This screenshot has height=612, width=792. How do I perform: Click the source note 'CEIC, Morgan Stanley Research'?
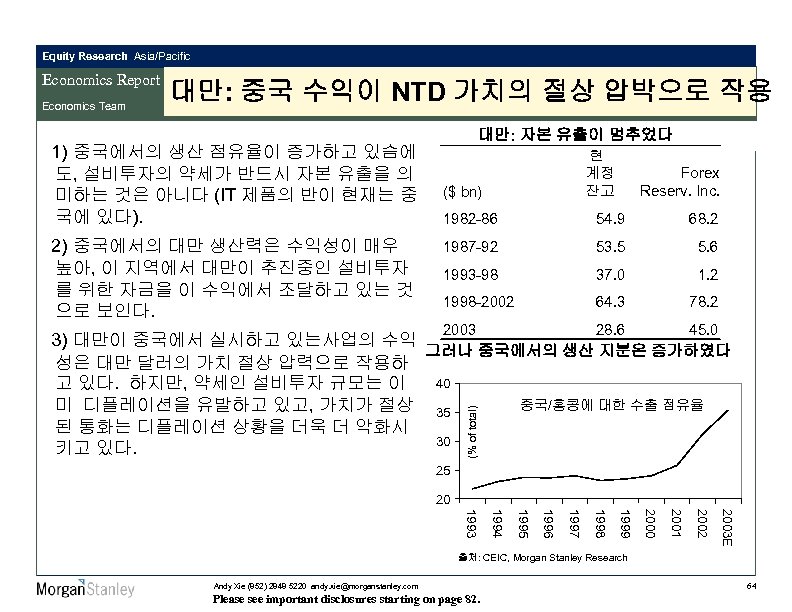tap(555, 557)
